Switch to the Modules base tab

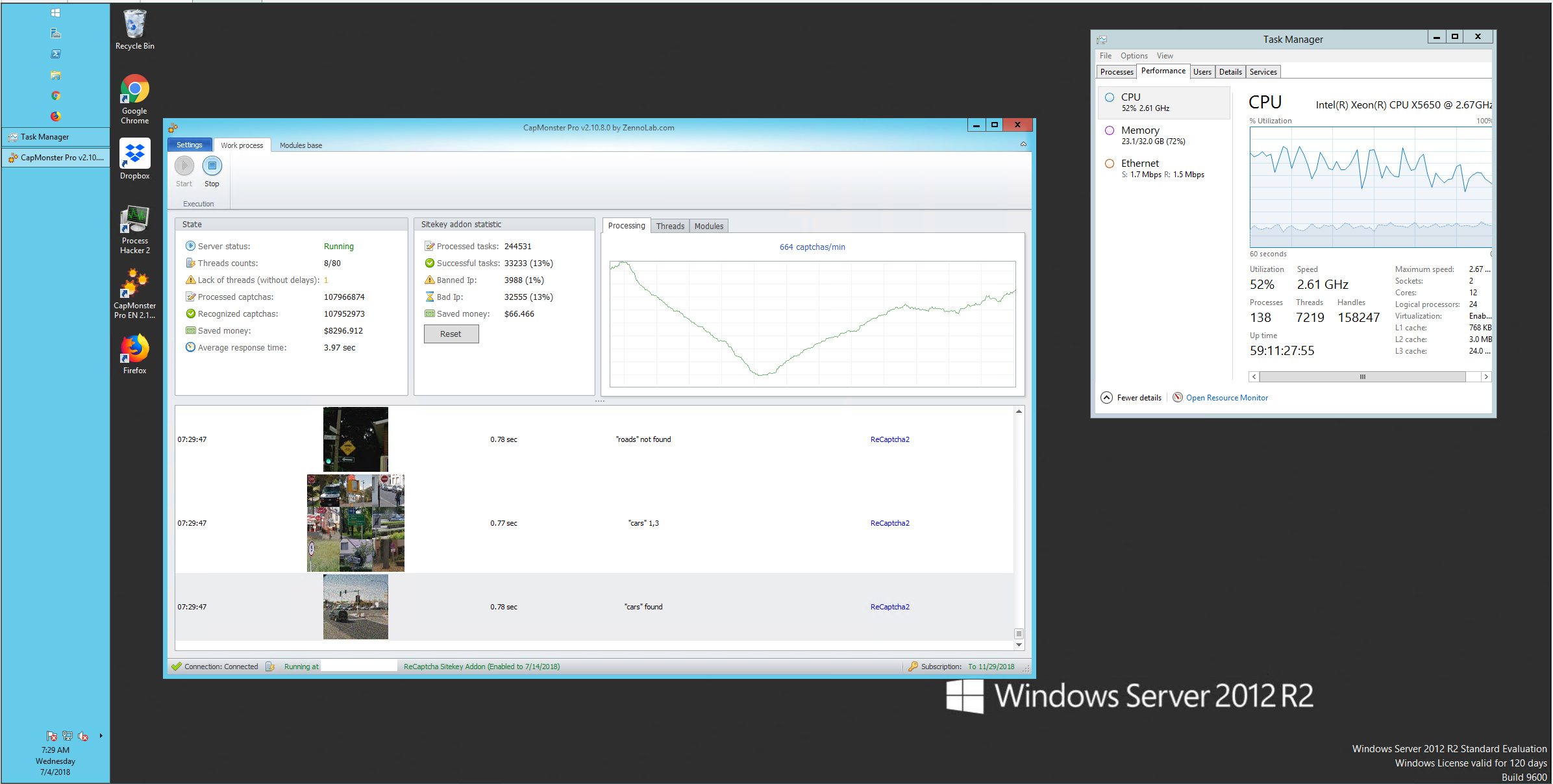pos(301,145)
